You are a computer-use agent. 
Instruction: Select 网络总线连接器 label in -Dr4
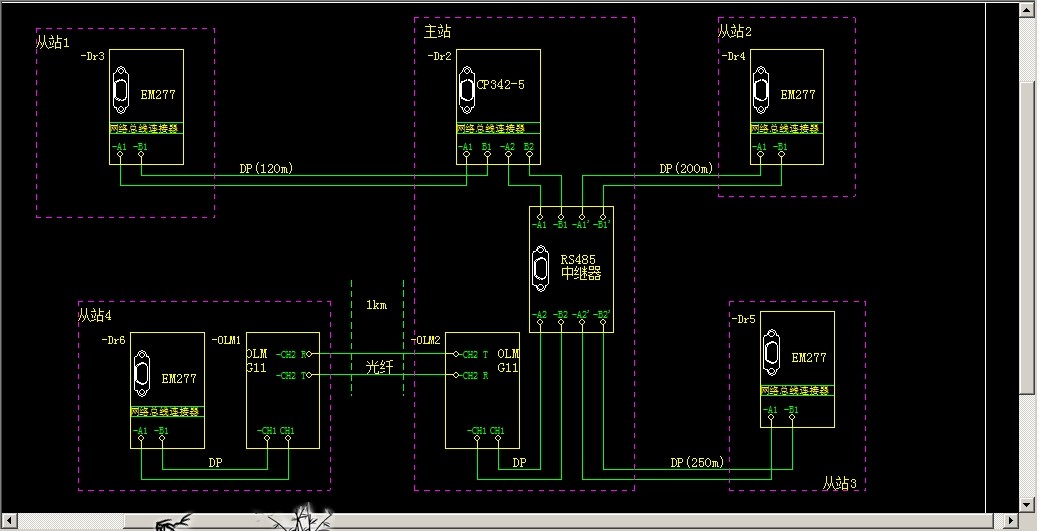coord(784,128)
